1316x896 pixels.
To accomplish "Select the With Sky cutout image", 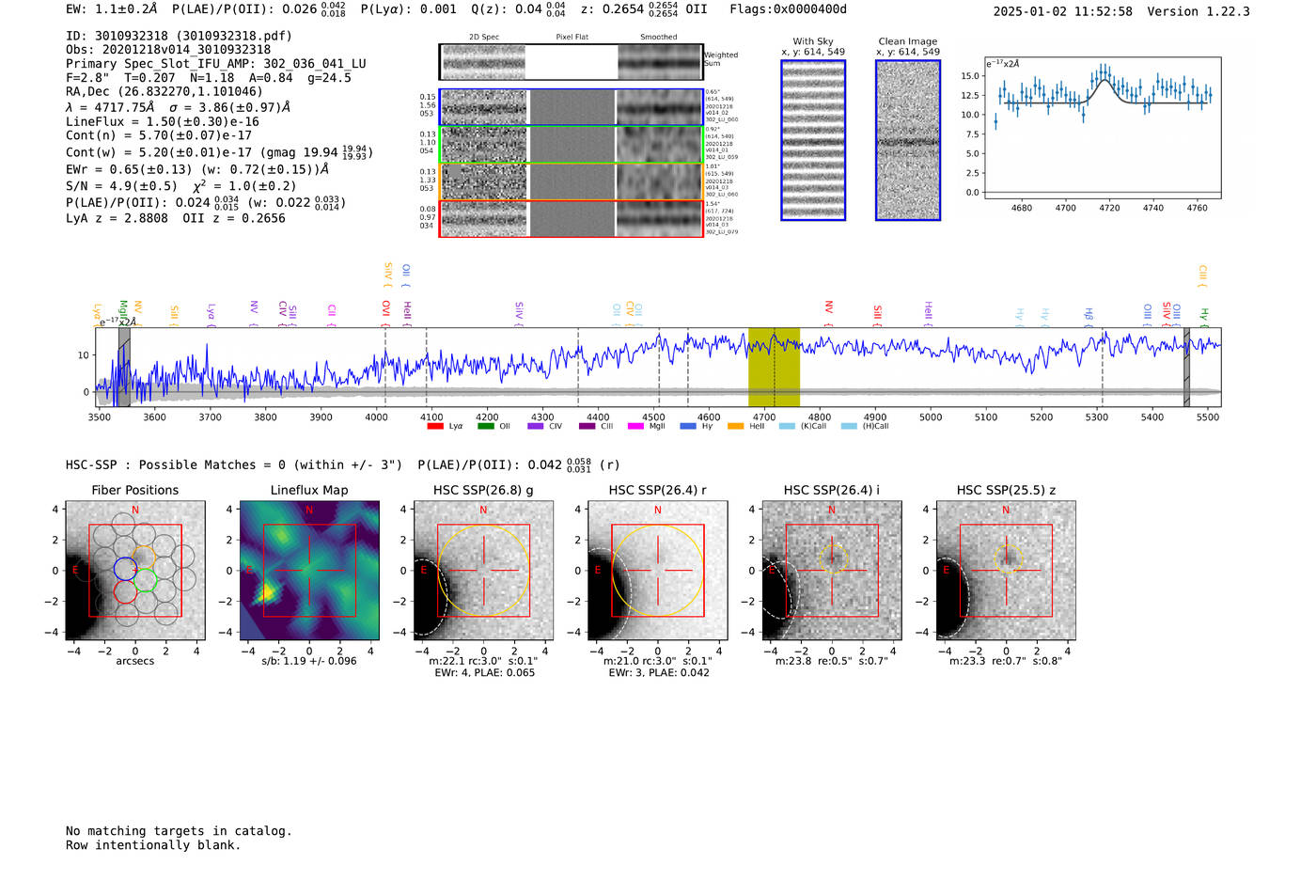I will tap(813, 140).
